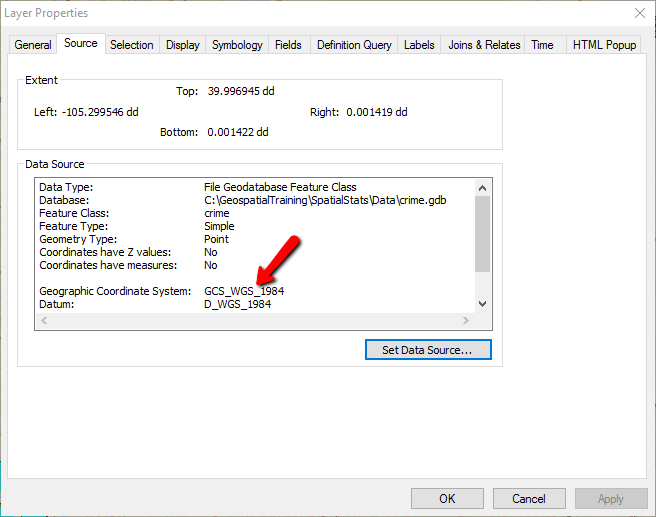This screenshot has height=517, width=656.
Task: Click the GCS_WGS_1984 coordinate system value
Action: coord(244,291)
